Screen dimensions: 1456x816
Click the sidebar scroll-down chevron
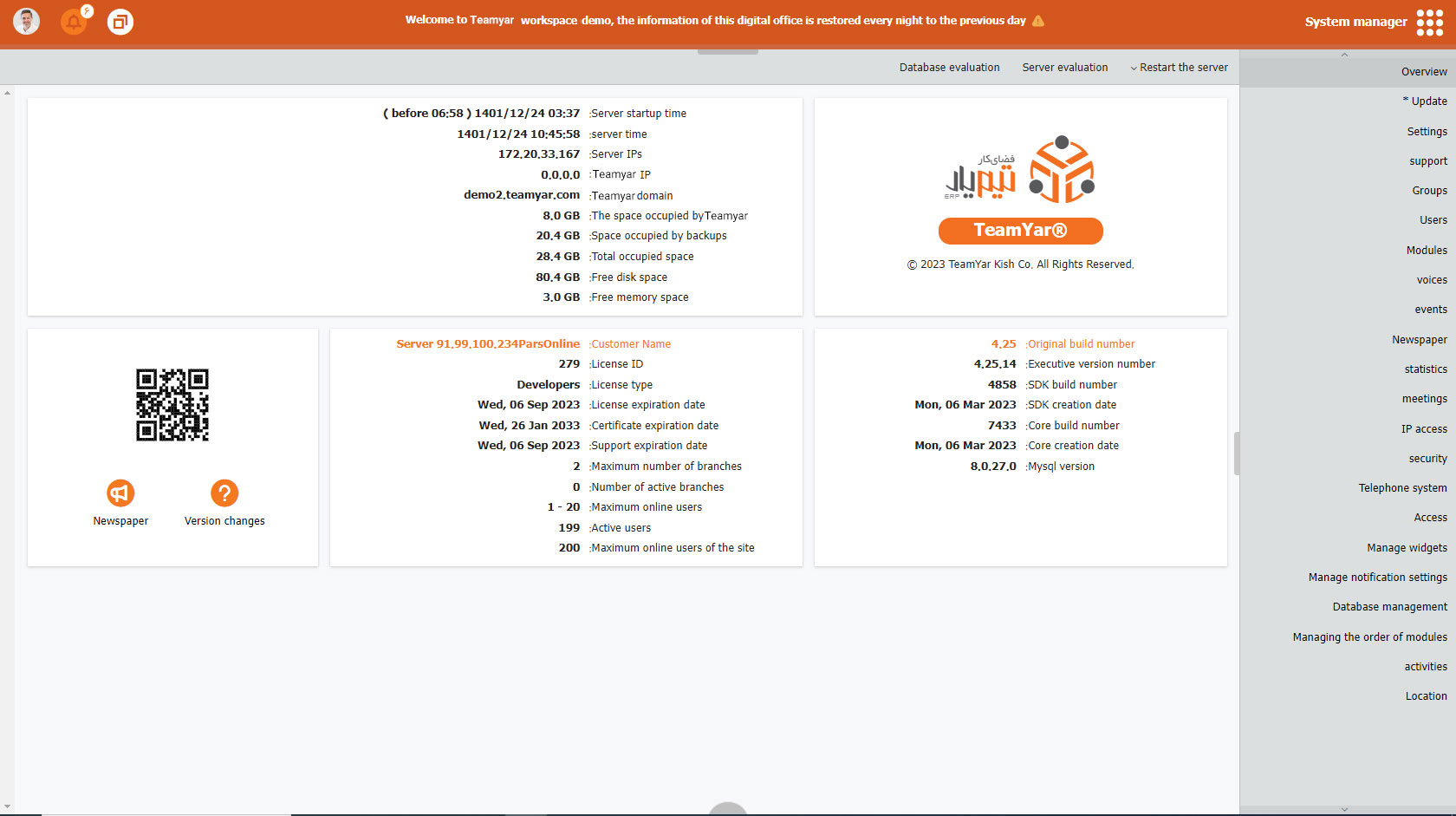tap(1344, 809)
